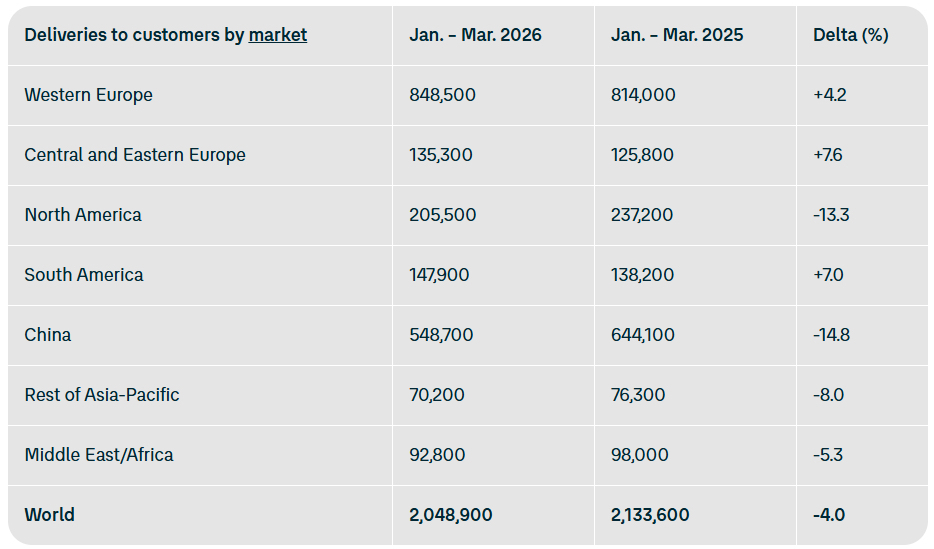Click China's -14.8 delta value

(x=831, y=335)
